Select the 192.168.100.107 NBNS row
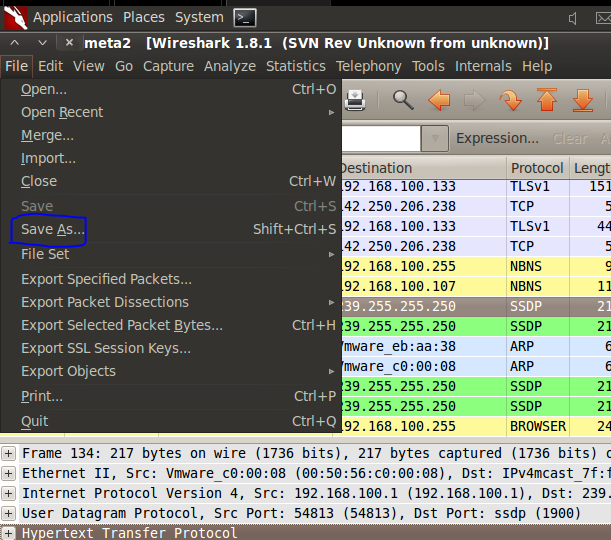Image resolution: width=611 pixels, height=540 pixels. click(476, 286)
